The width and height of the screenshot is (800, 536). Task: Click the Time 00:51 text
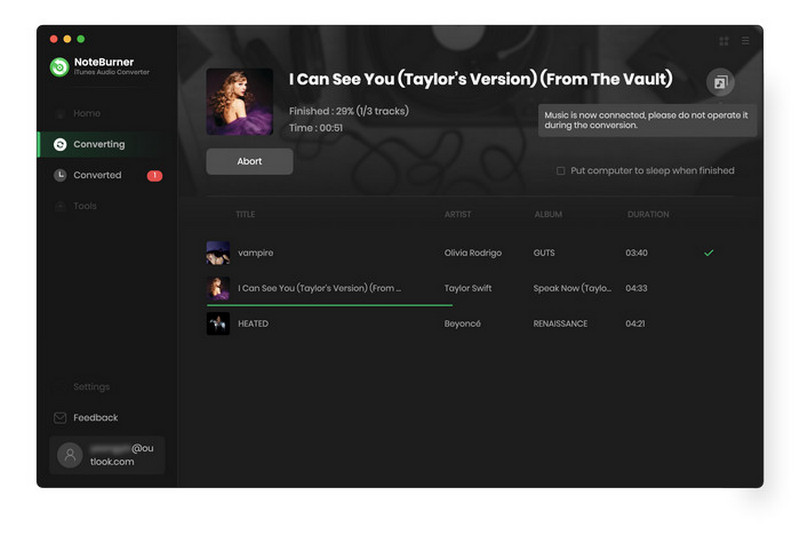(316, 128)
